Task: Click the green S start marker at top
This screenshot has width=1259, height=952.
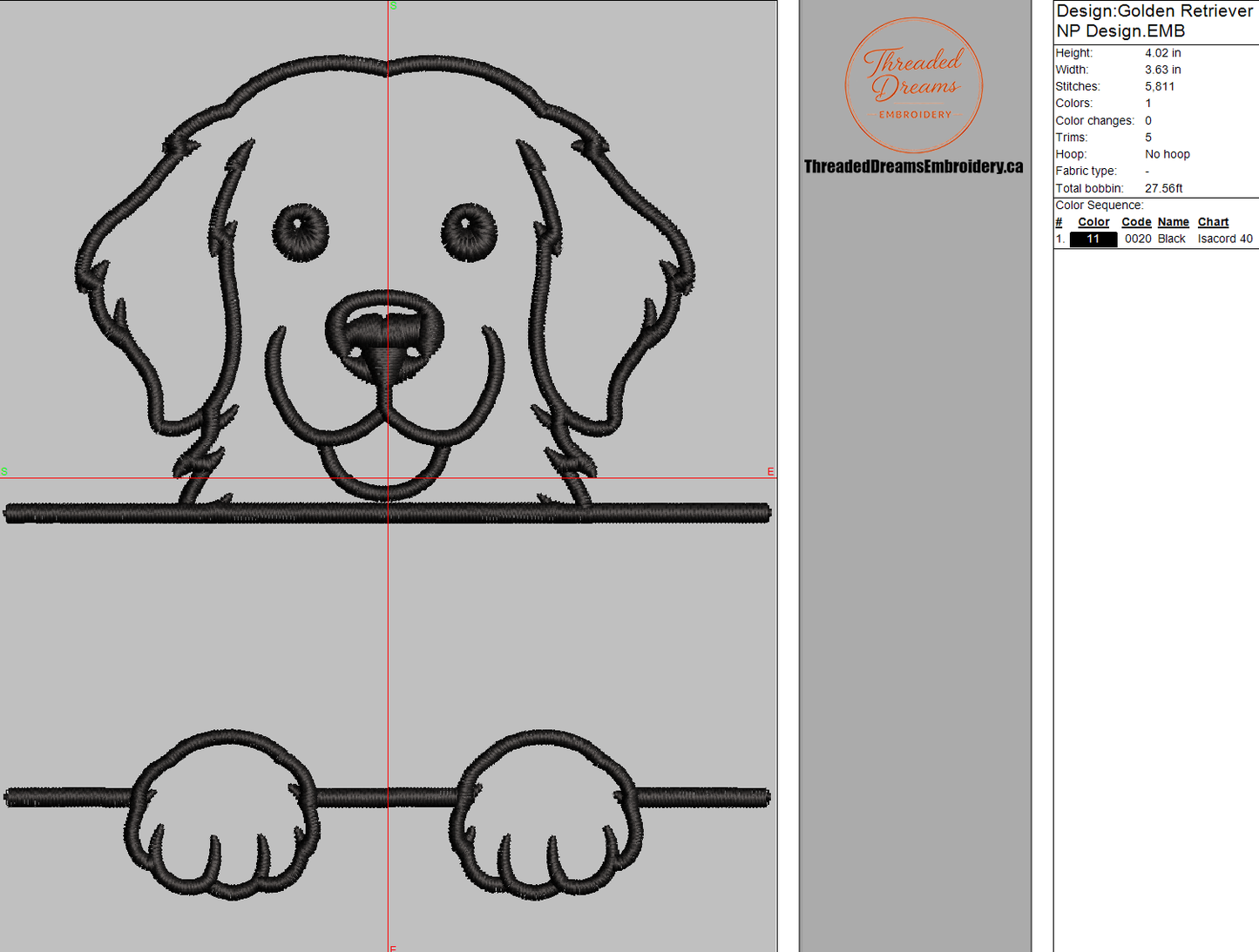Action: click(393, 6)
